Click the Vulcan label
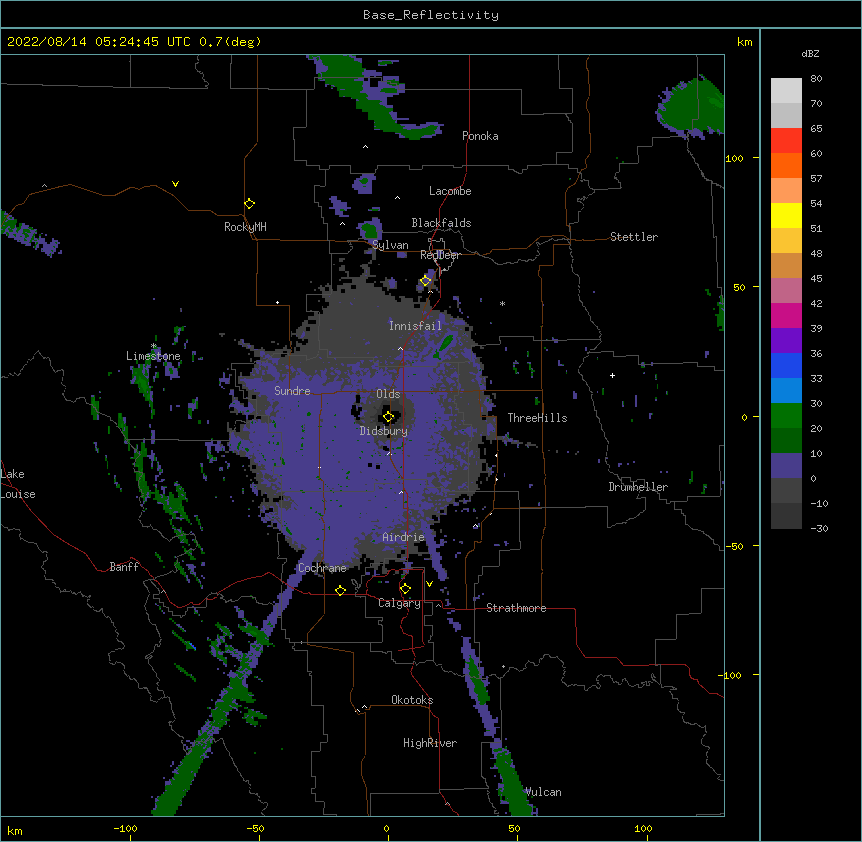The height and width of the screenshot is (842, 862). click(544, 792)
